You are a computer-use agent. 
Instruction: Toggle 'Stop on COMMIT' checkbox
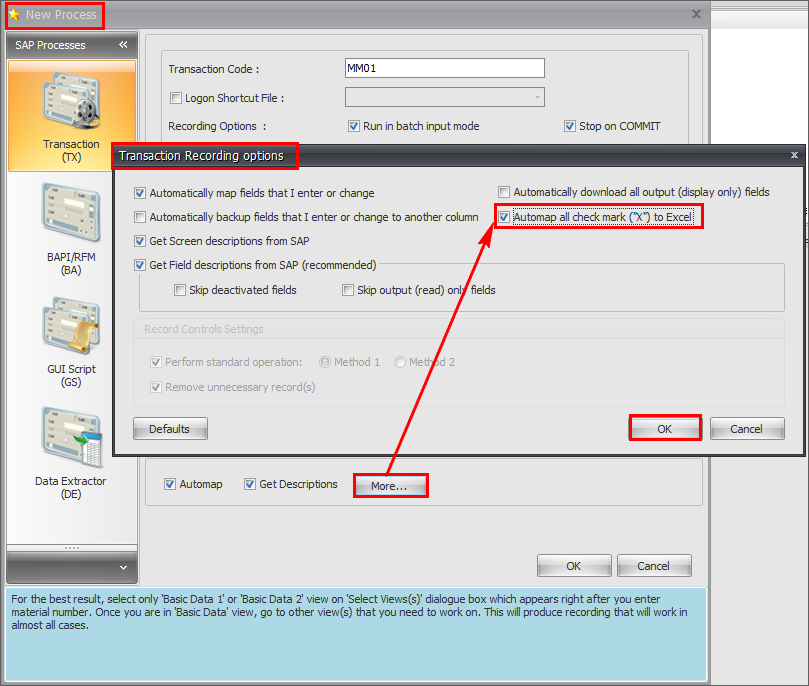pyautogui.click(x=570, y=126)
